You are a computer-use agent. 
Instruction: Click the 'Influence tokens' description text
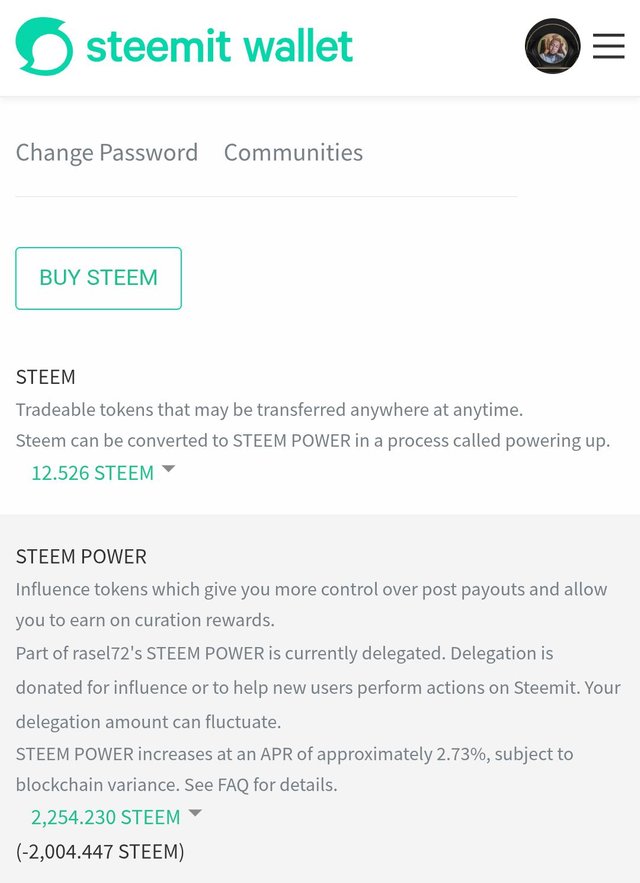[x=312, y=605]
